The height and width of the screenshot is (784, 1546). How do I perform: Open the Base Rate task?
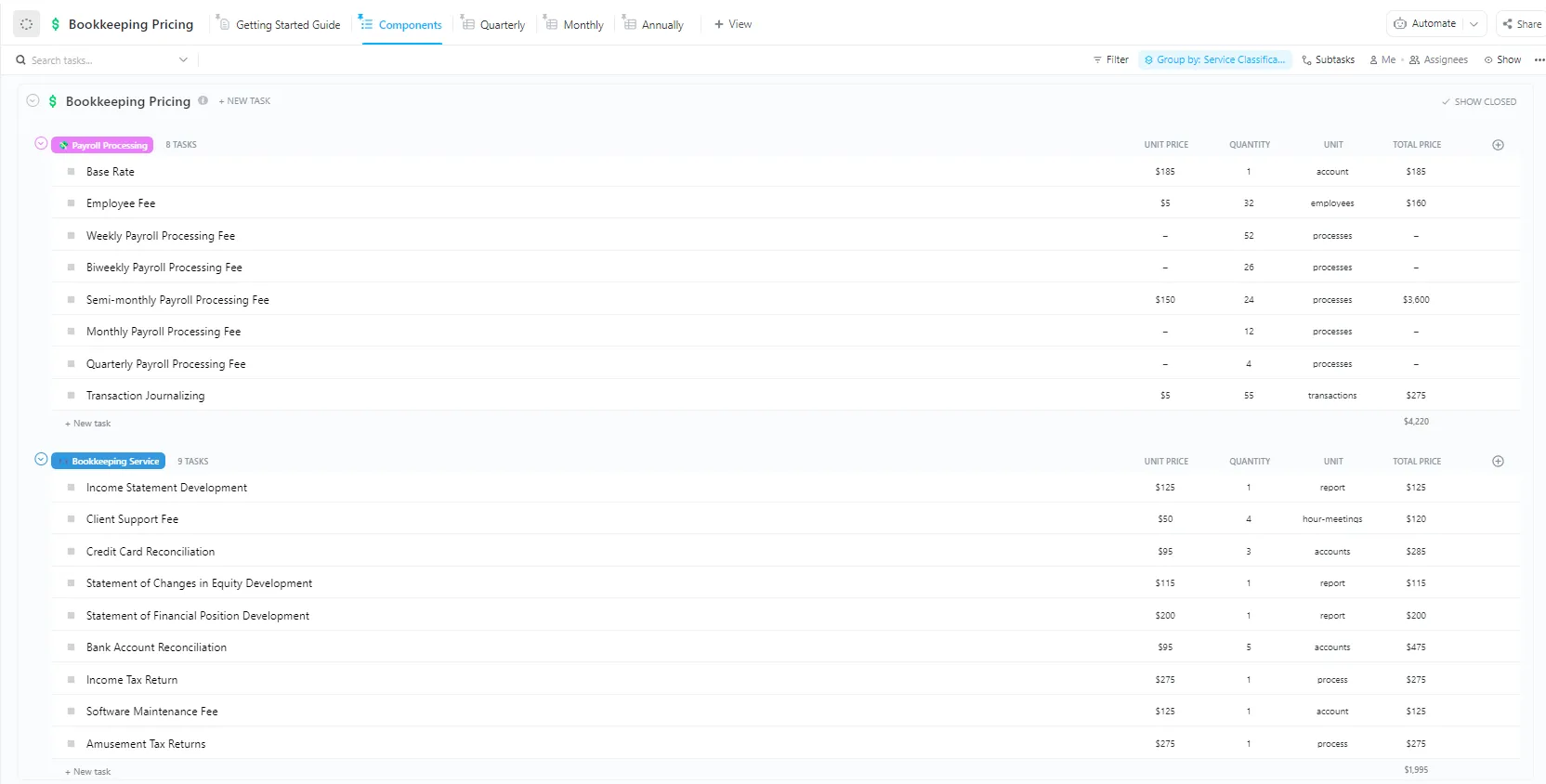point(111,172)
